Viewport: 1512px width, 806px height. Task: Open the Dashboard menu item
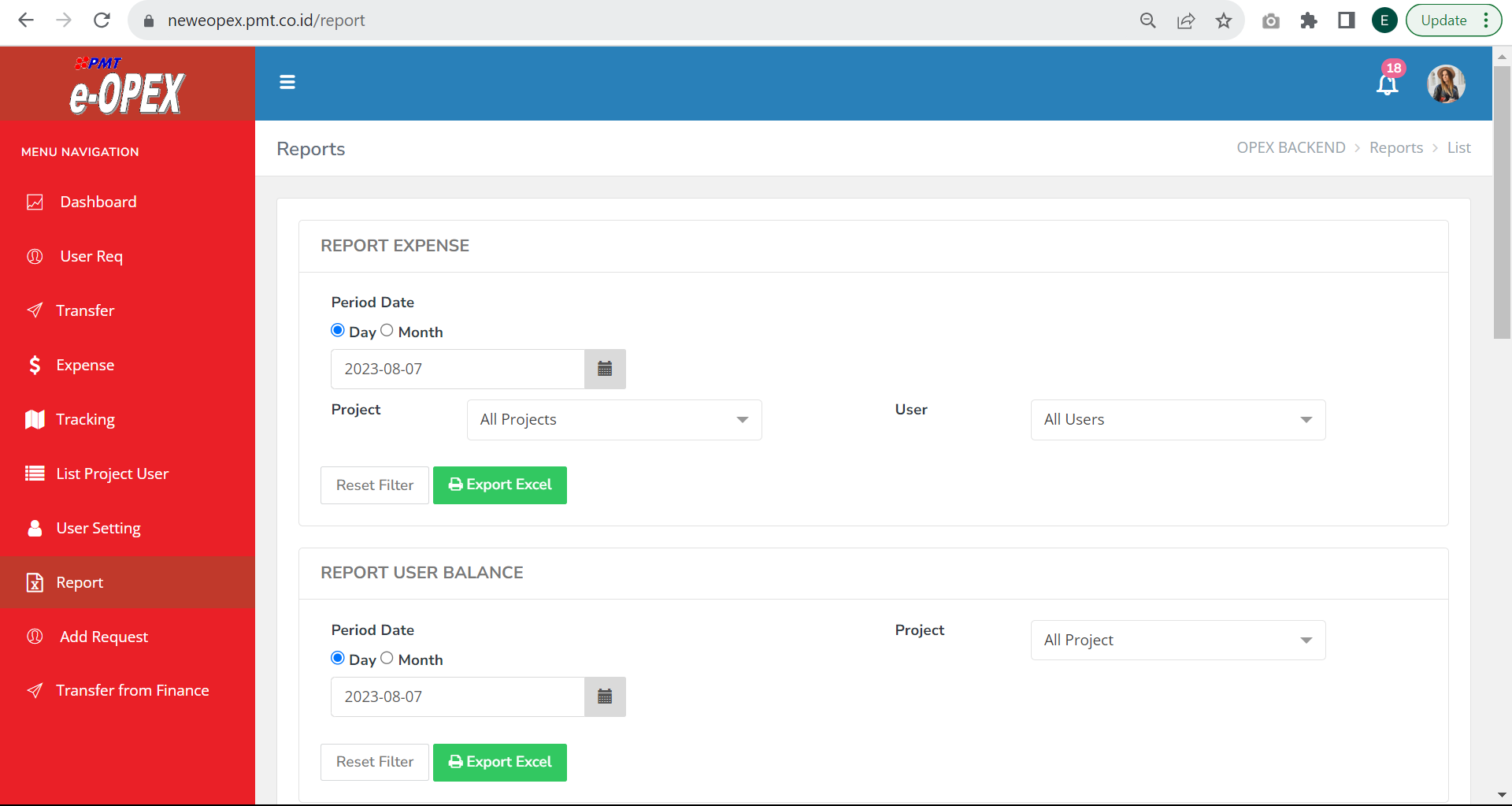(128, 202)
